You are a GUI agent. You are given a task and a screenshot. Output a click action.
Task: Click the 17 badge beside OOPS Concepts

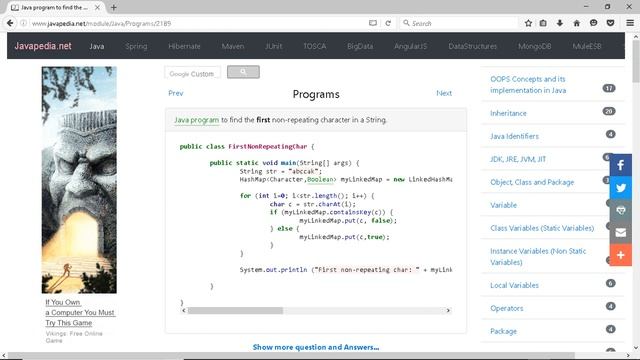click(x=609, y=88)
